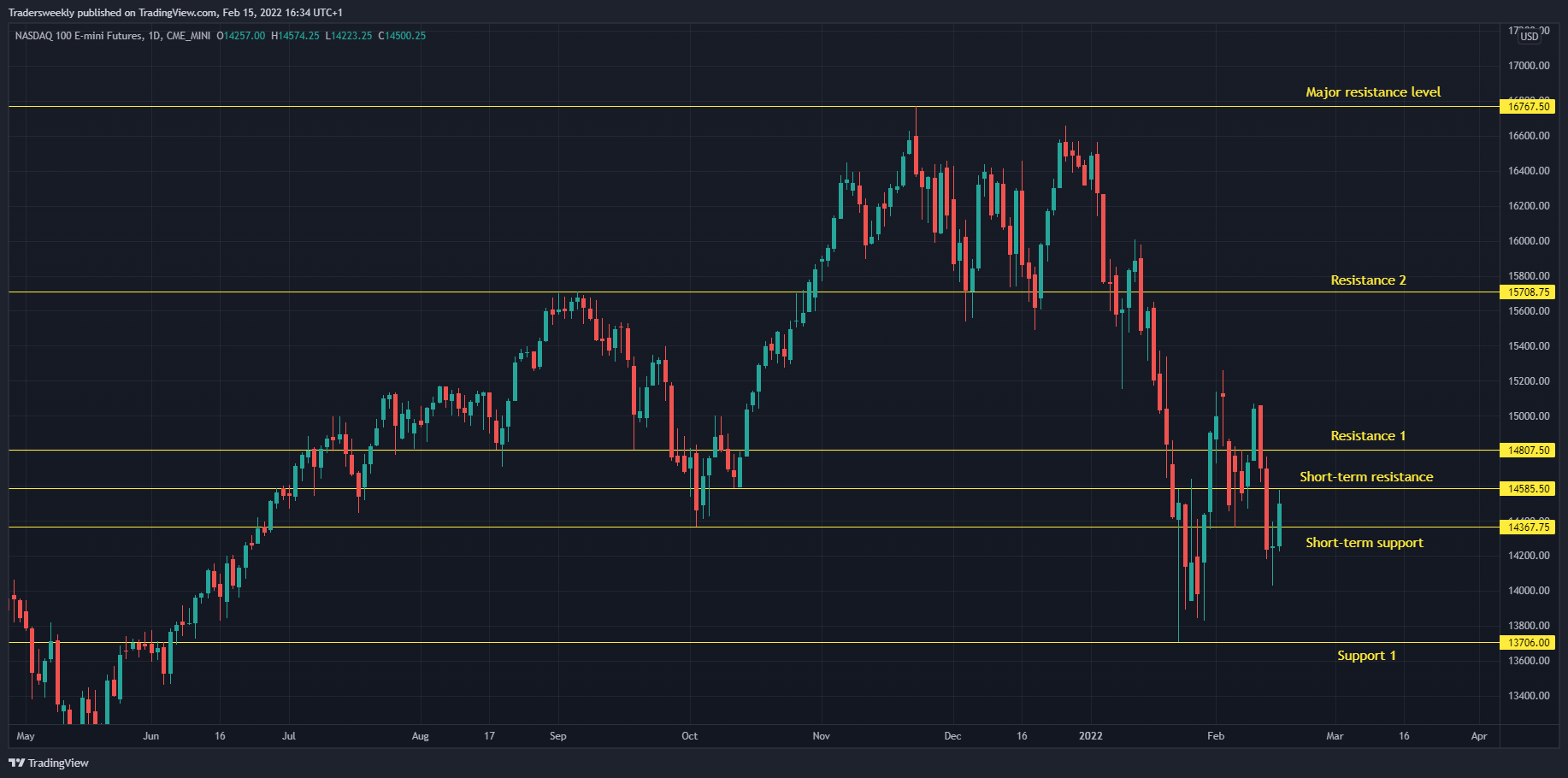Click the '2022' label on time axis
1568x778 pixels.
[x=1091, y=736]
